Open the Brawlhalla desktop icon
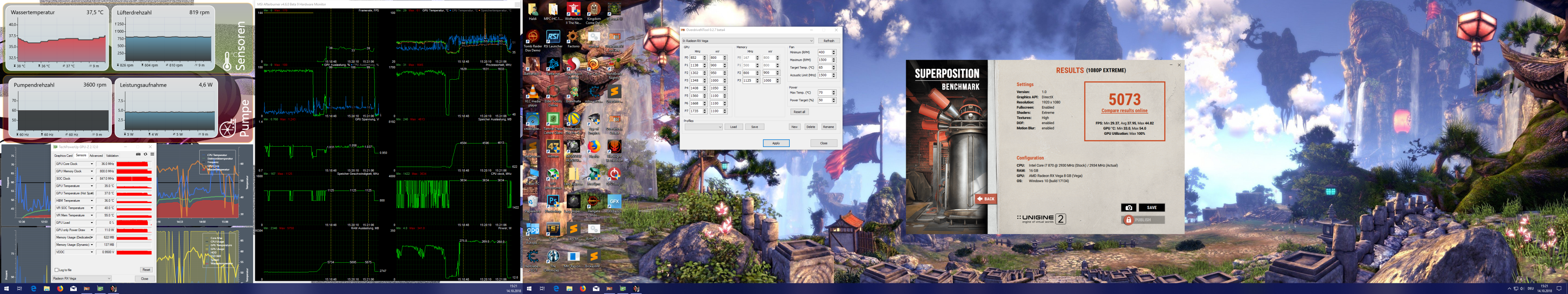The height and width of the screenshot is (294, 1568). [573, 94]
